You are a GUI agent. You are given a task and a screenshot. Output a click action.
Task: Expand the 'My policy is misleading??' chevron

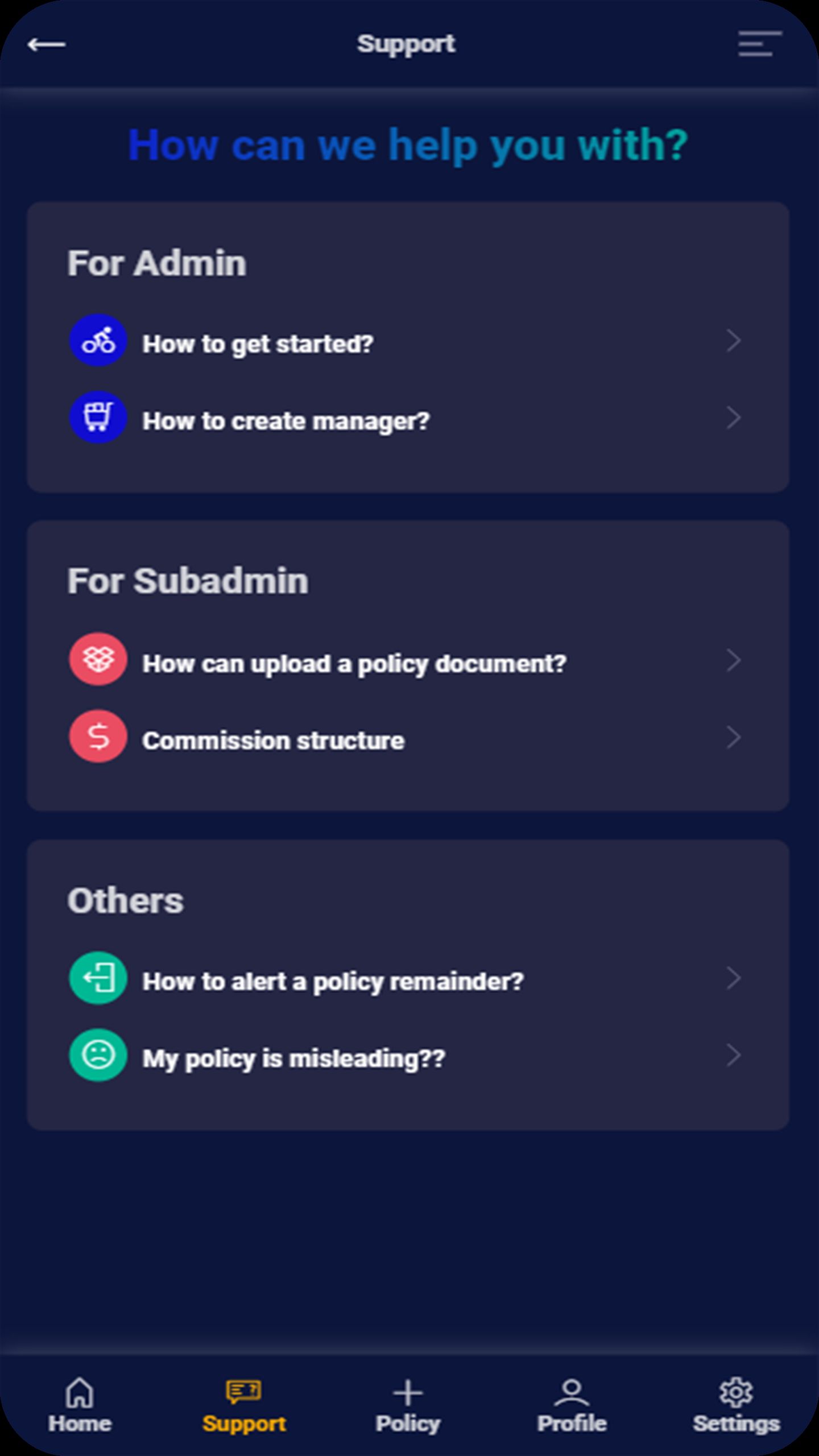(734, 1056)
